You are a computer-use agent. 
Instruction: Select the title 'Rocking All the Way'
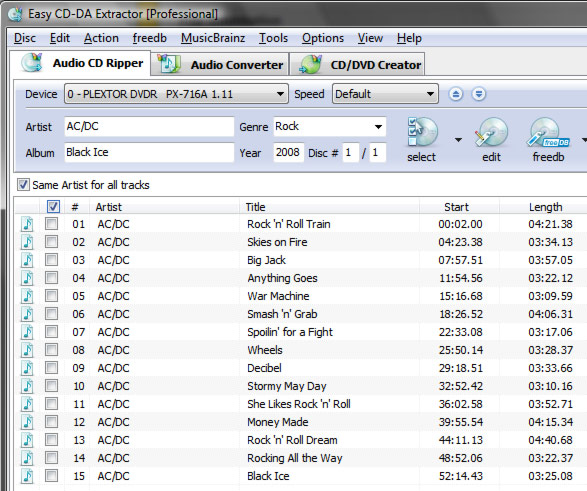(295, 458)
